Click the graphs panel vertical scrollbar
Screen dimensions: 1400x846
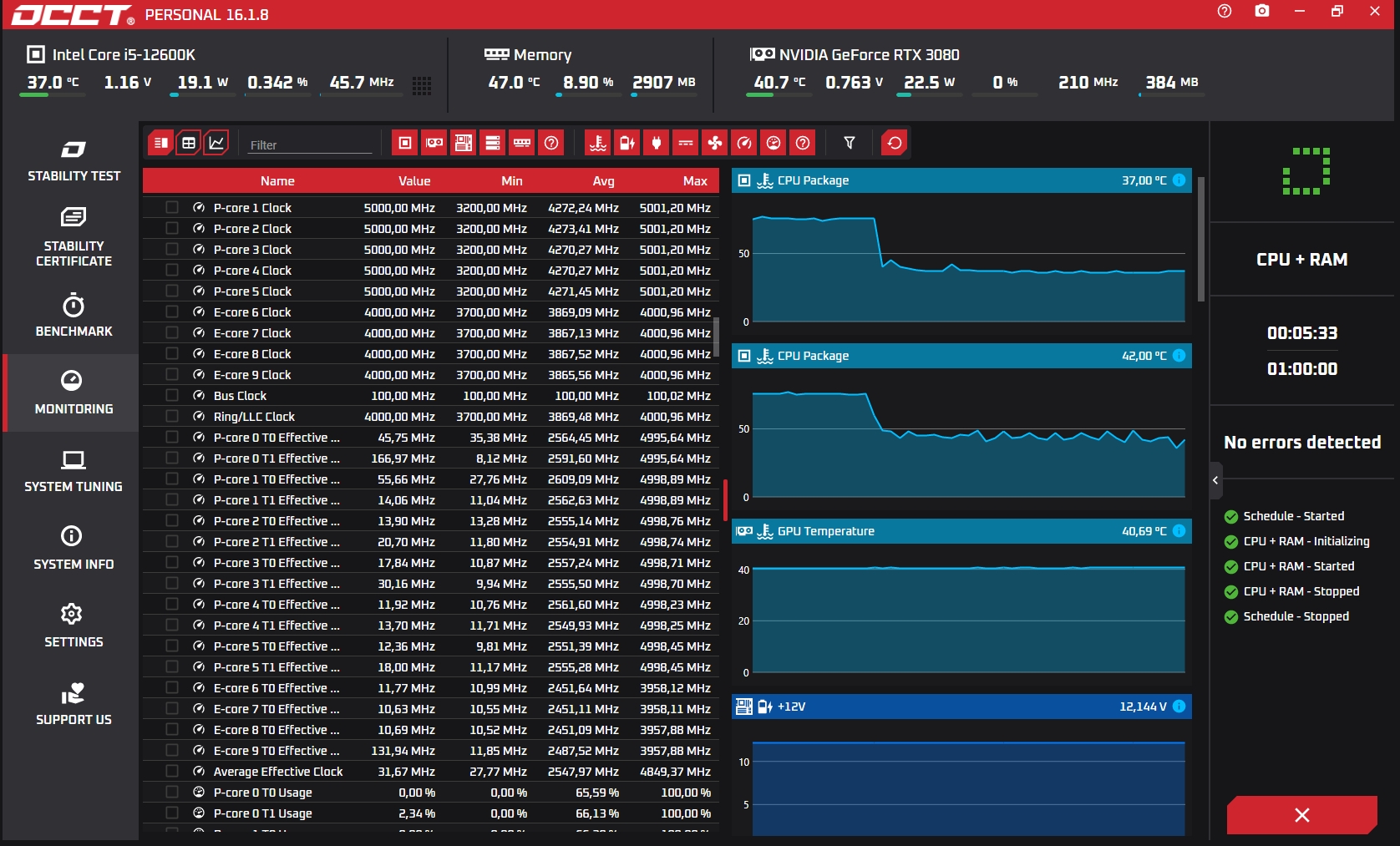[1201, 239]
